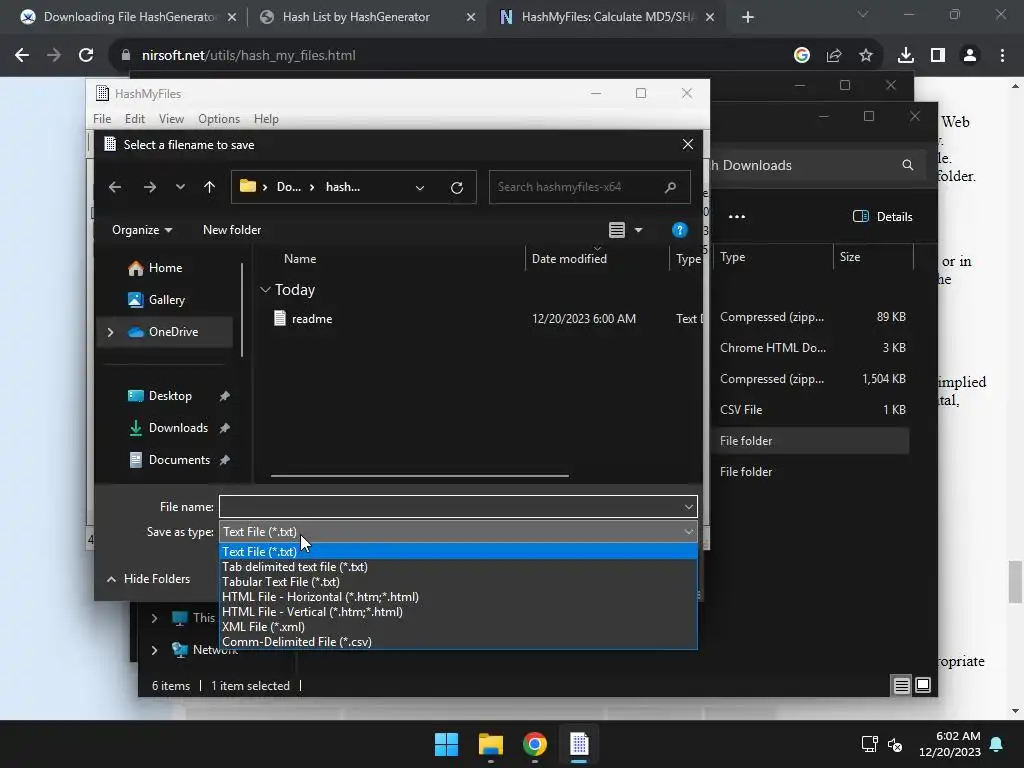
Task: Open Windows Start menu
Action: (447, 744)
